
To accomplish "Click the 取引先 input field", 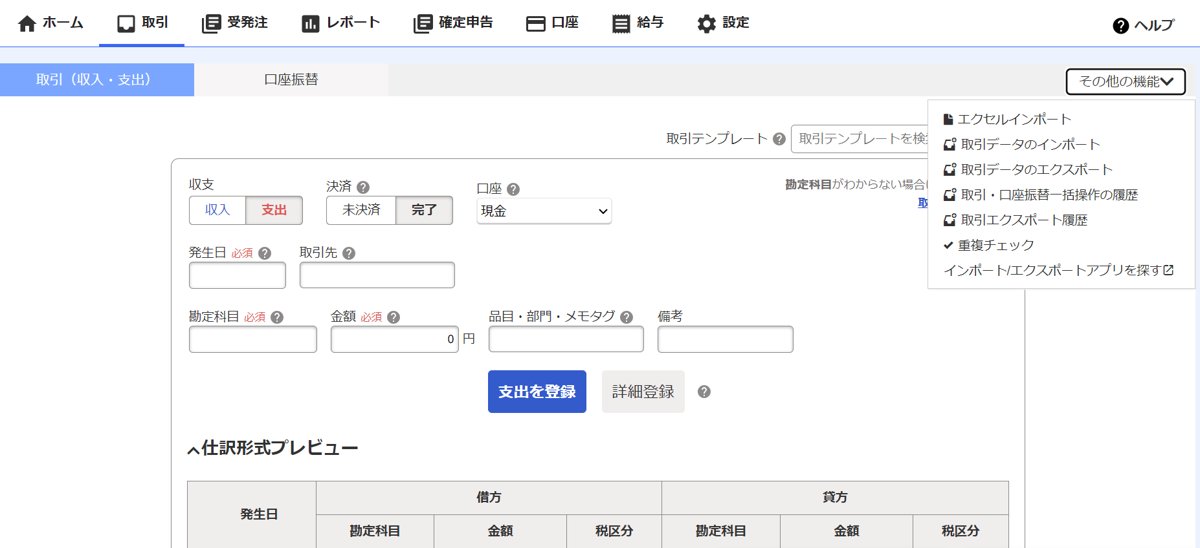I will 377,275.
